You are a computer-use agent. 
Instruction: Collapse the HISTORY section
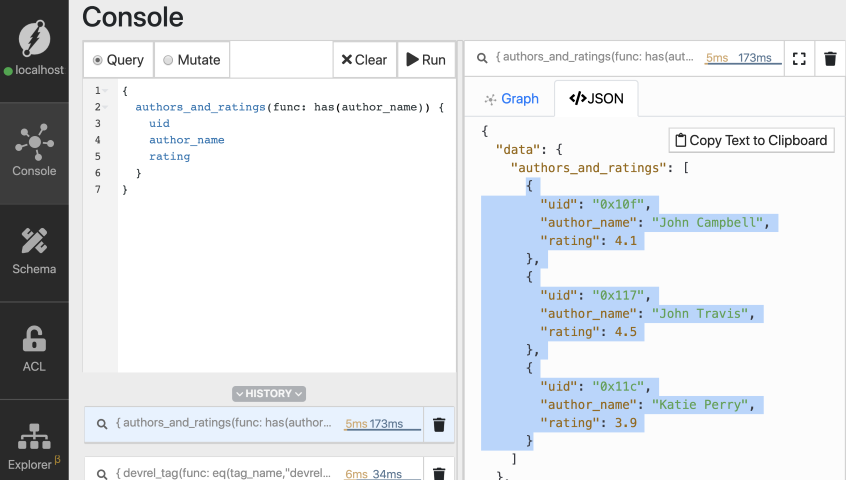click(269, 394)
